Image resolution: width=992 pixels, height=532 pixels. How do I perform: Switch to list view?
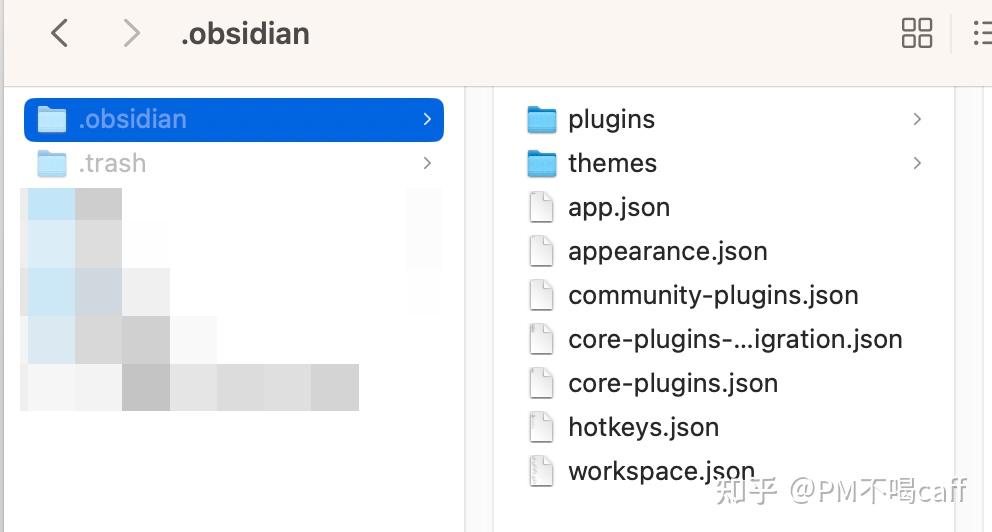(x=982, y=33)
